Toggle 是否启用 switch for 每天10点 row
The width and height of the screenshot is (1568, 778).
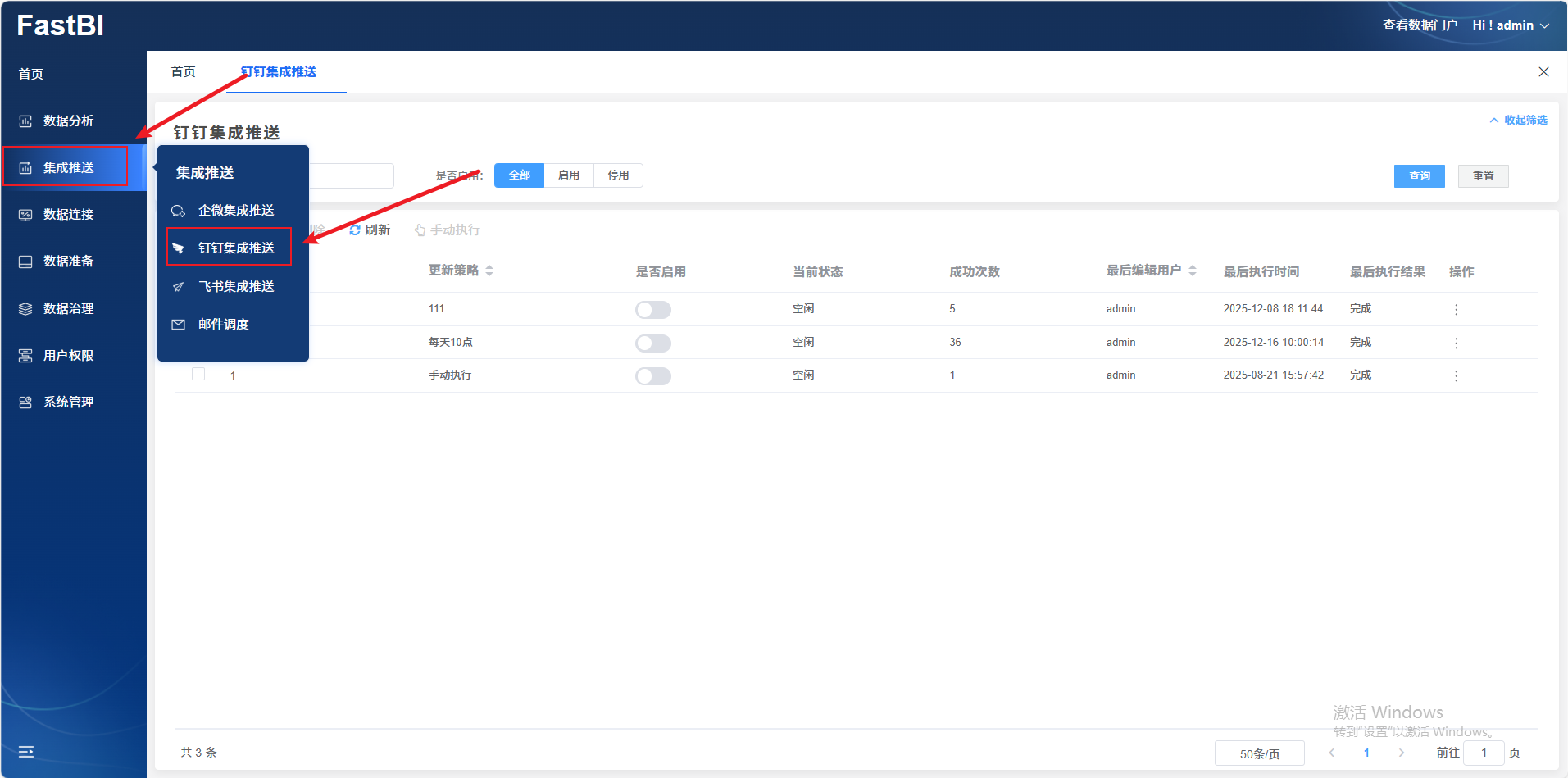click(652, 344)
